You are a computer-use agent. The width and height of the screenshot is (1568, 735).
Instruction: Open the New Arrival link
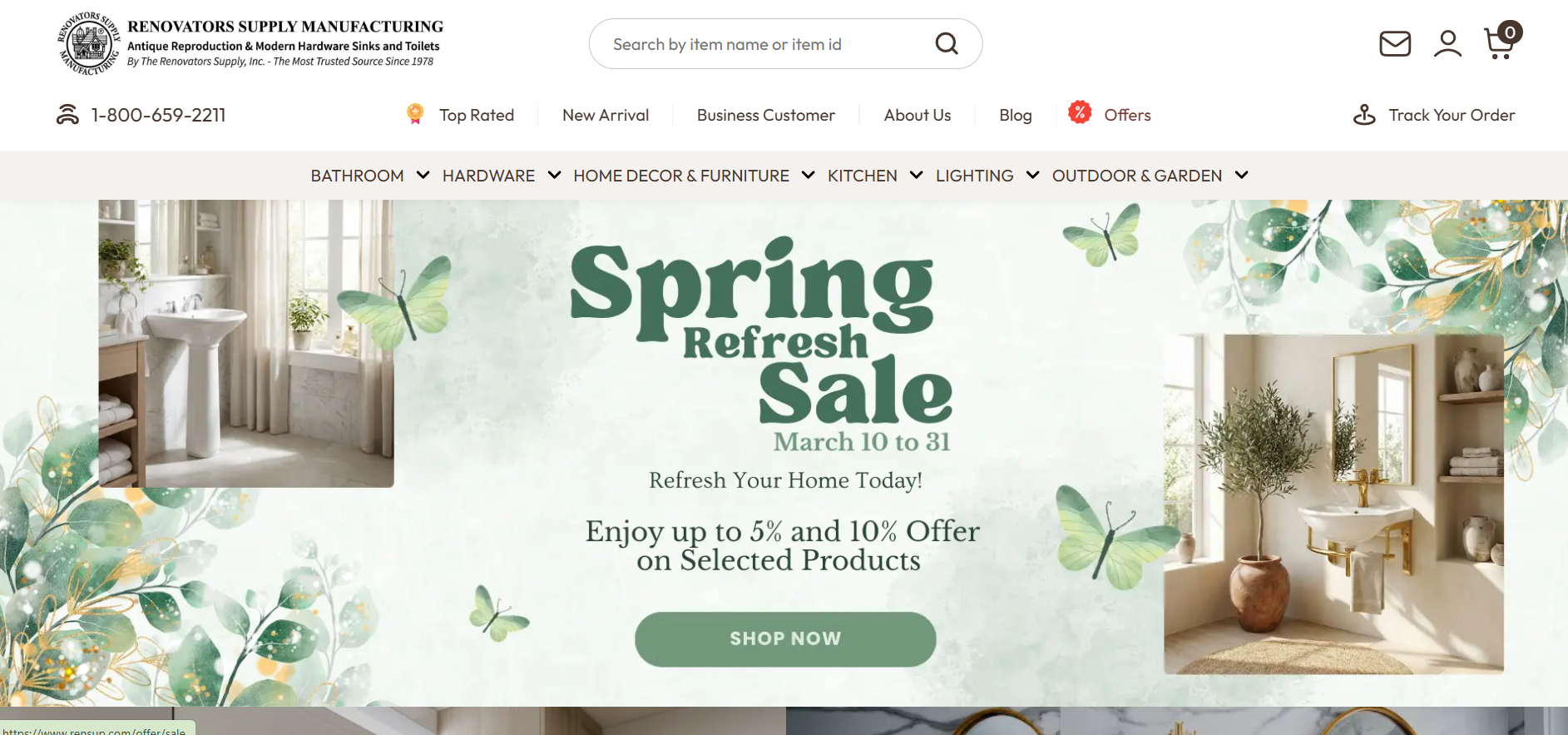click(x=606, y=115)
